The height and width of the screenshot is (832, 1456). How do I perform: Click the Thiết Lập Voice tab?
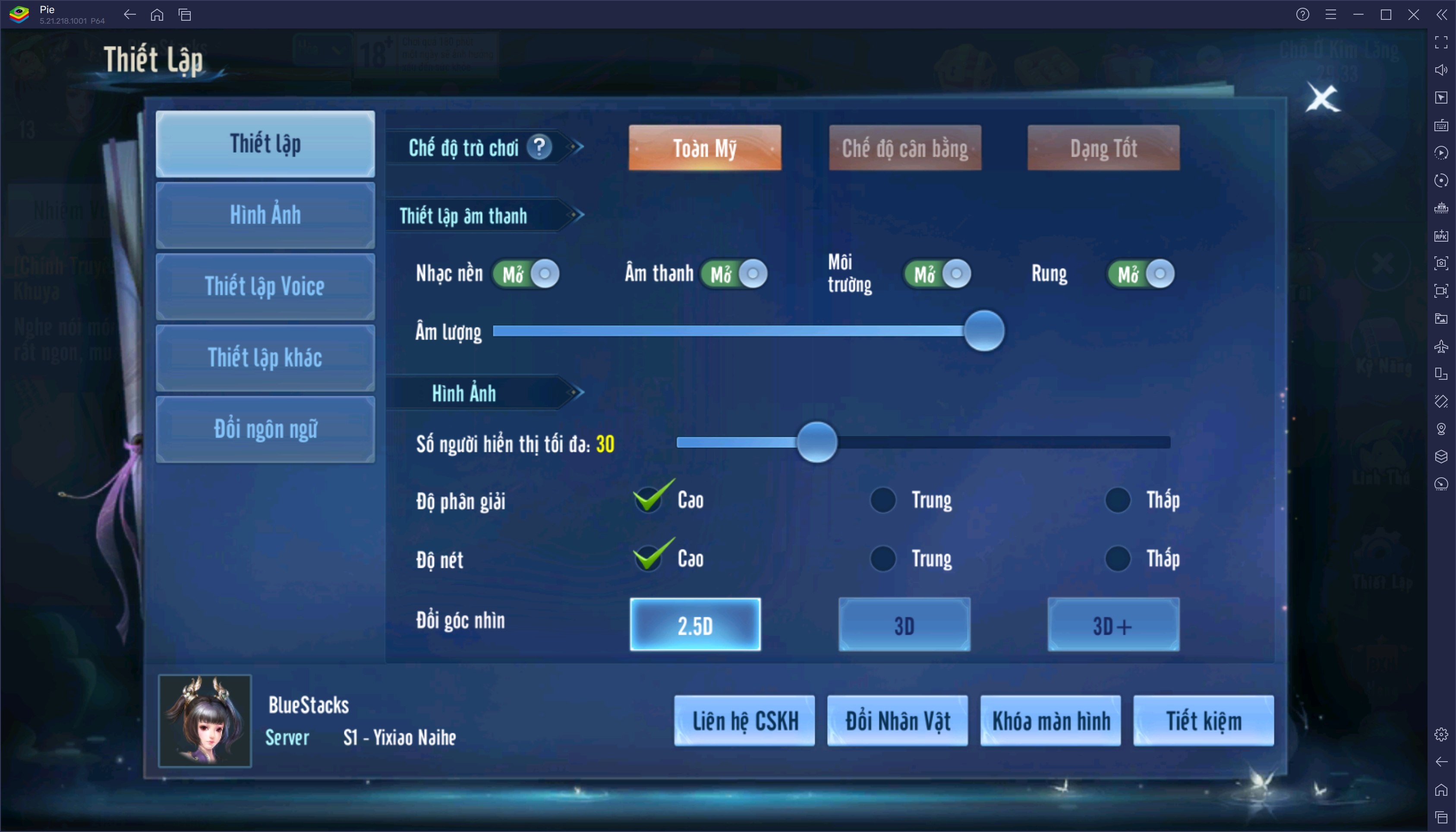coord(265,287)
